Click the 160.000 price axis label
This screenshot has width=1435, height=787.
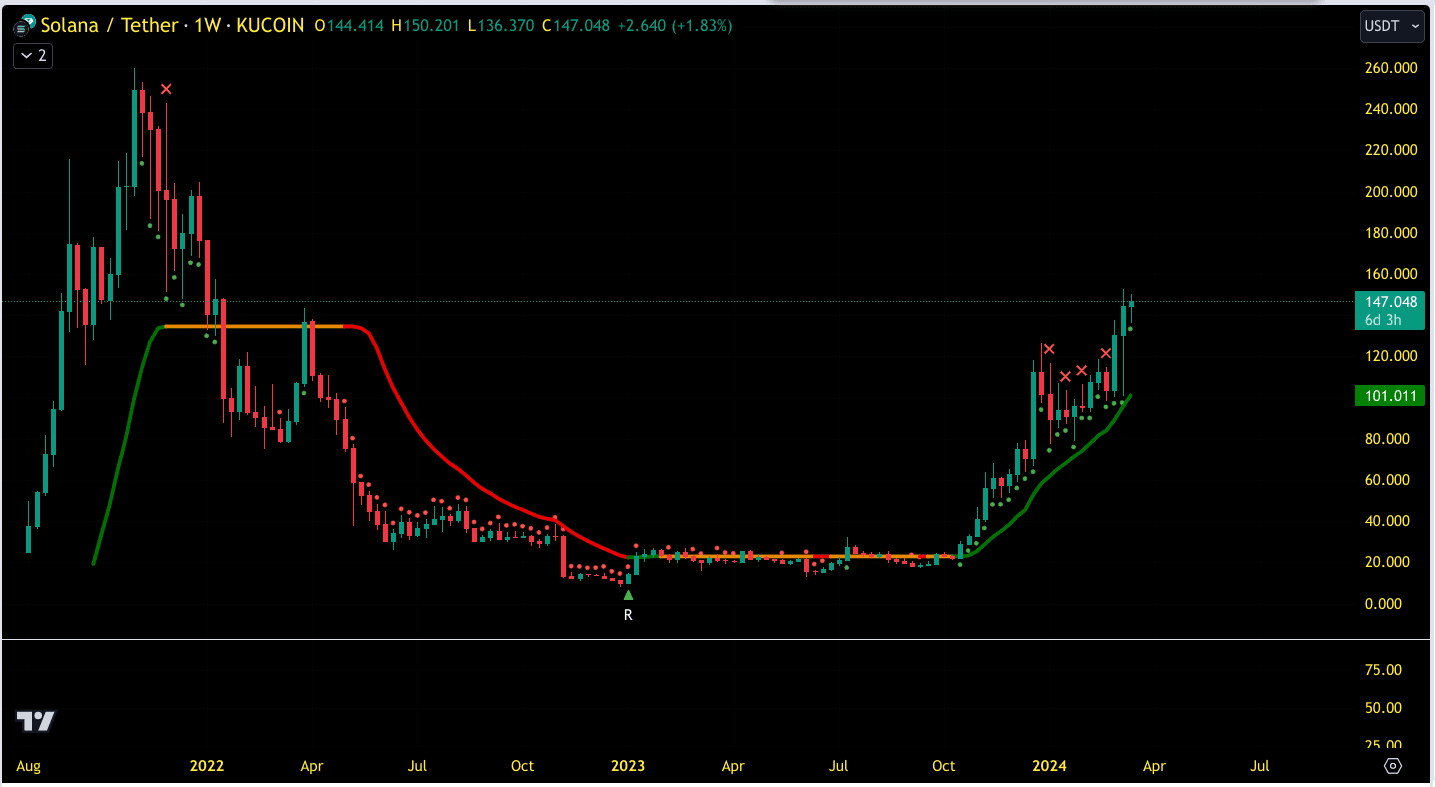1391,274
